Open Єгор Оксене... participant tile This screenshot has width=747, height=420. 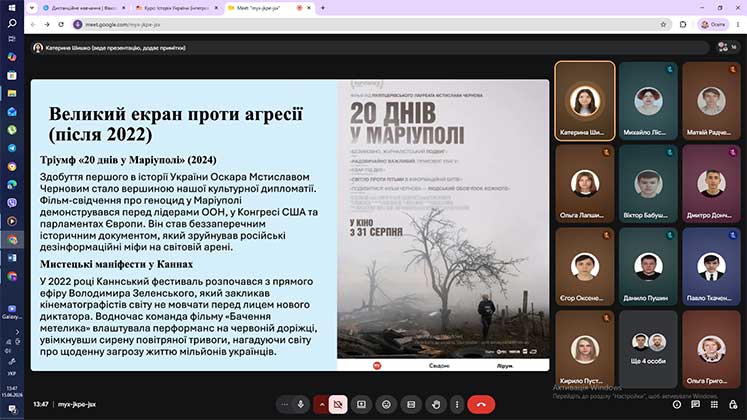pos(585,267)
